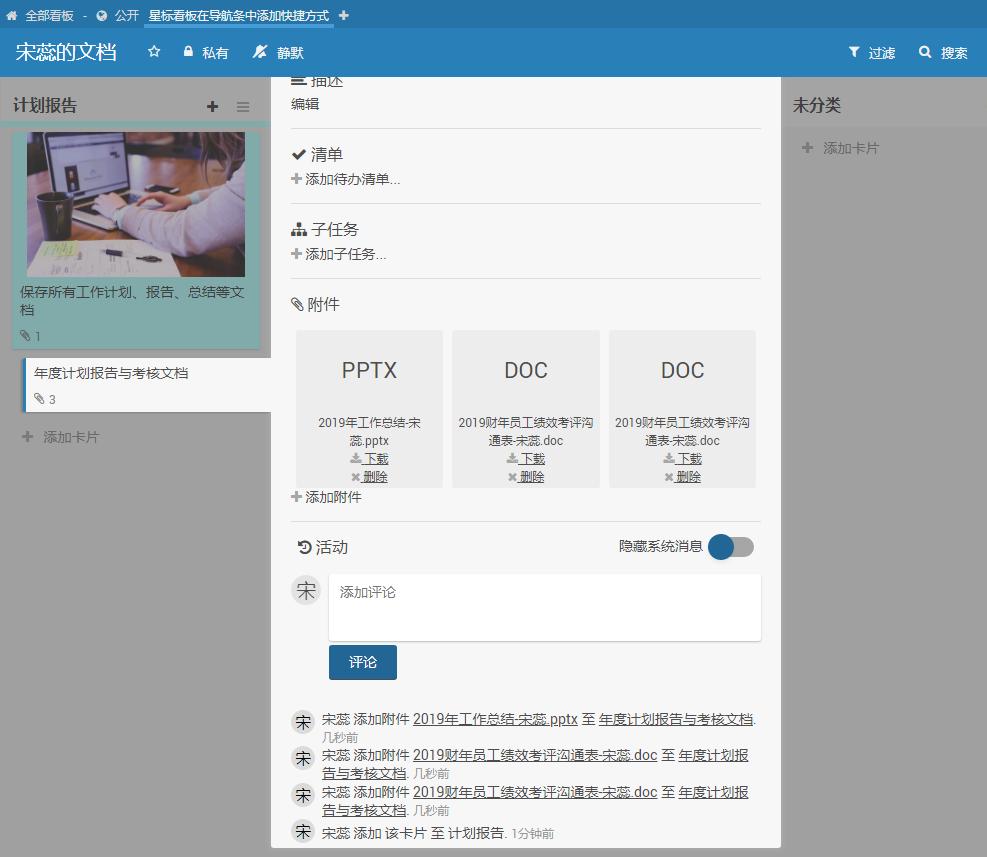The image size is (987, 857).
Task: Add a checklist 添加待办清单
Action: (346, 179)
